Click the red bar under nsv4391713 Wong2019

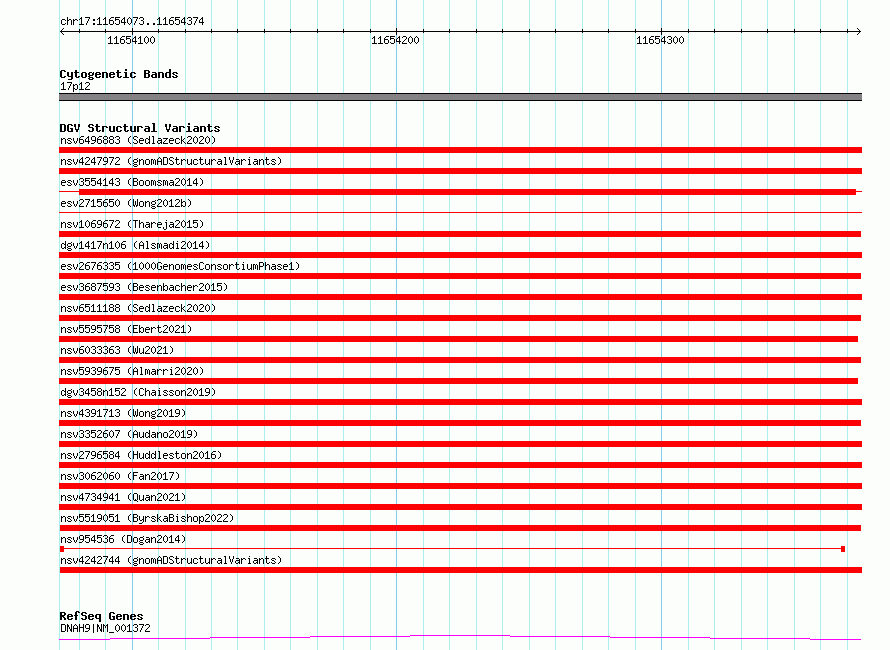pyautogui.click(x=460, y=423)
